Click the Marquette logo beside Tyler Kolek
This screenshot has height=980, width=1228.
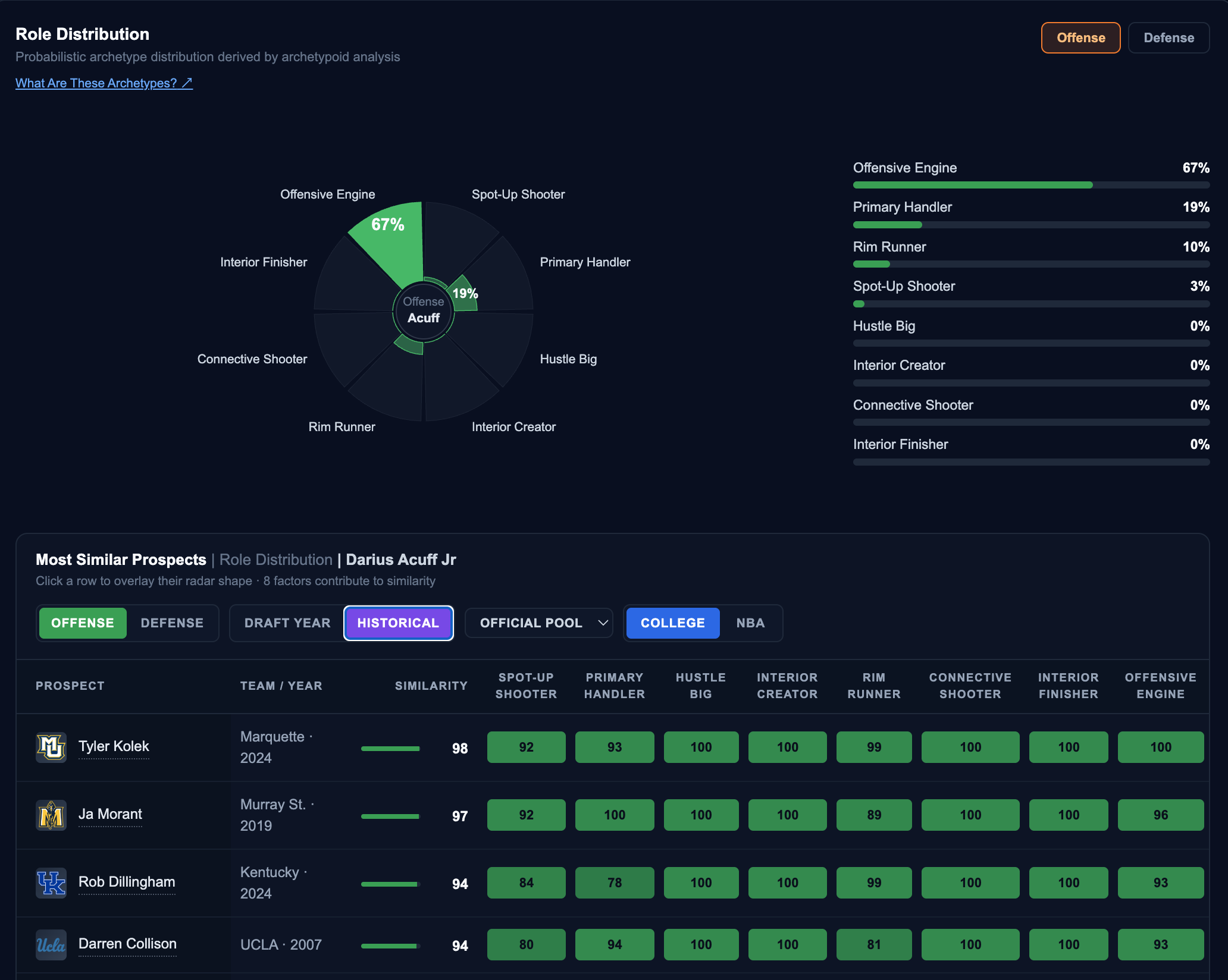tap(51, 747)
